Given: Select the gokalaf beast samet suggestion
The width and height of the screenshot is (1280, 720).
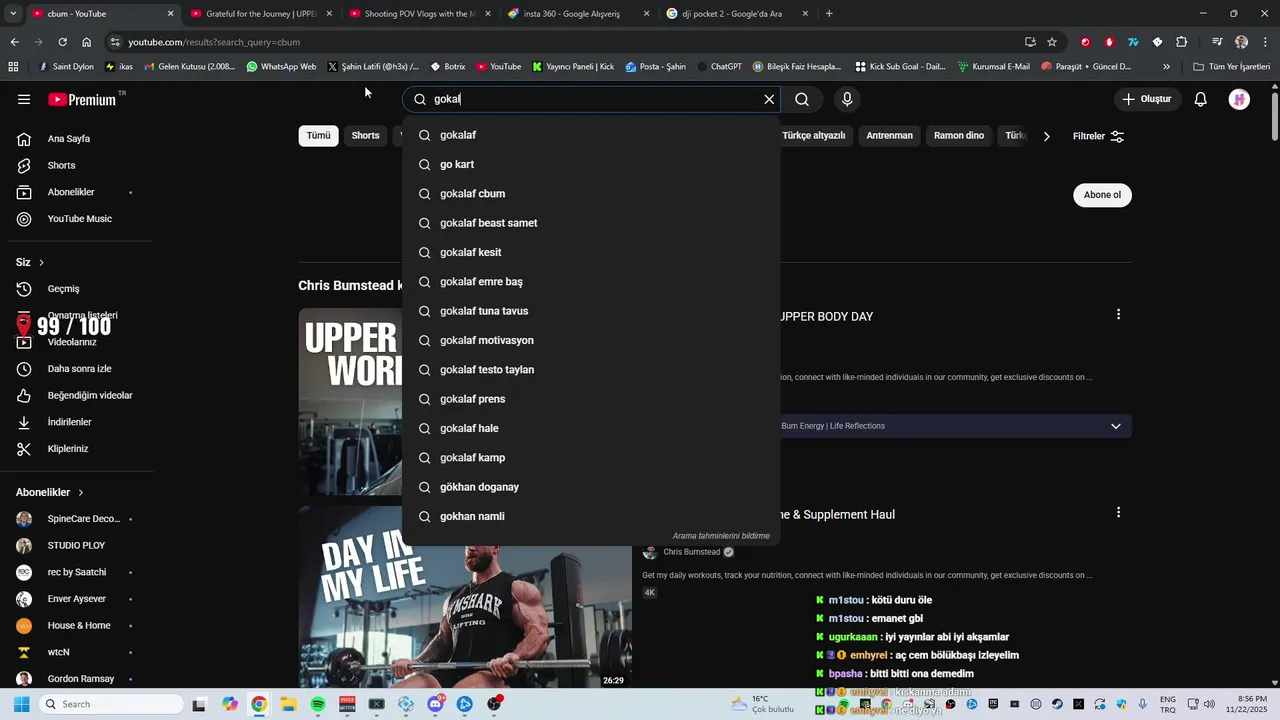Looking at the screenshot, I should coord(591,223).
